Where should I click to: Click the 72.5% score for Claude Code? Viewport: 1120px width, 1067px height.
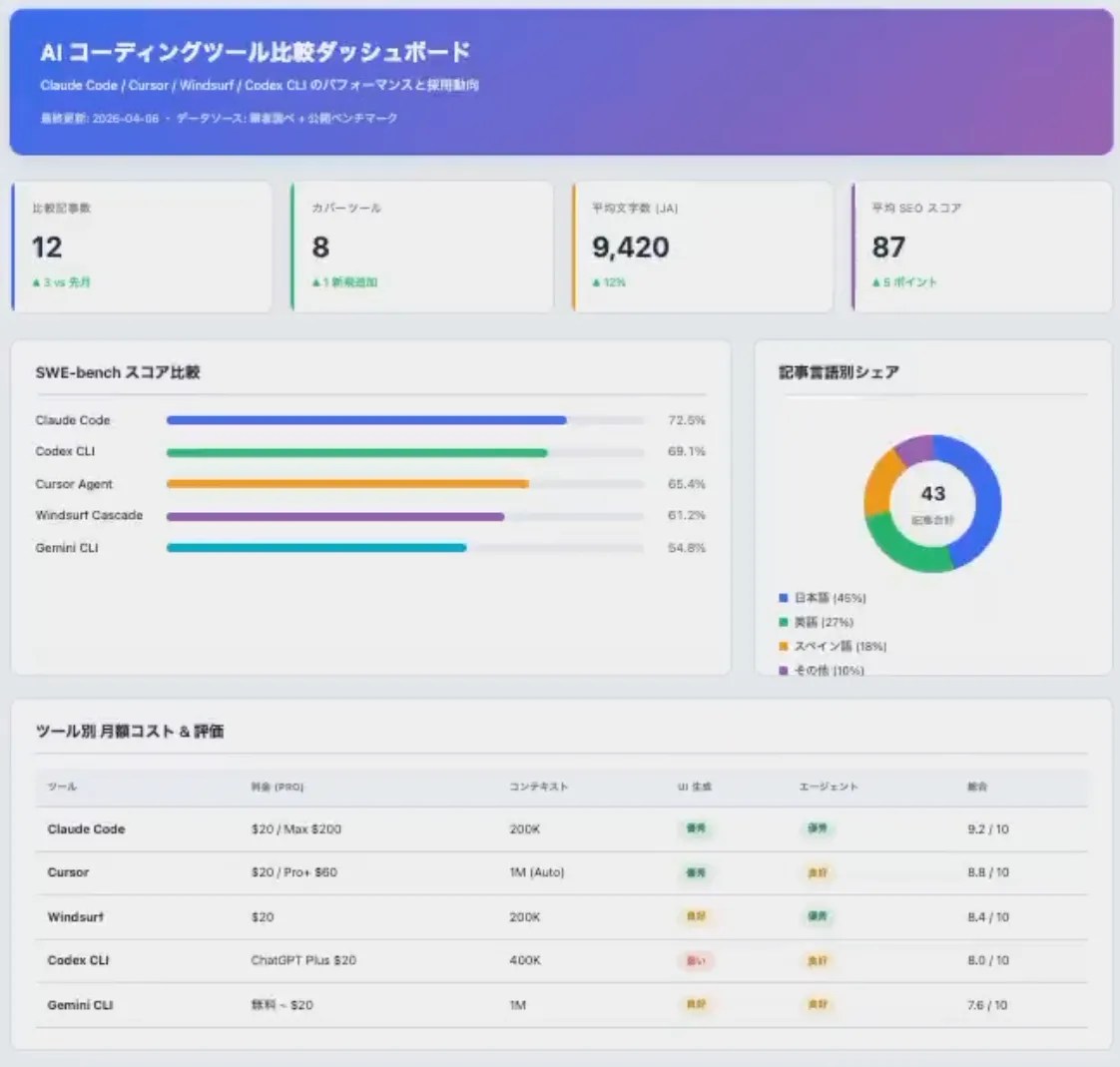coord(687,420)
